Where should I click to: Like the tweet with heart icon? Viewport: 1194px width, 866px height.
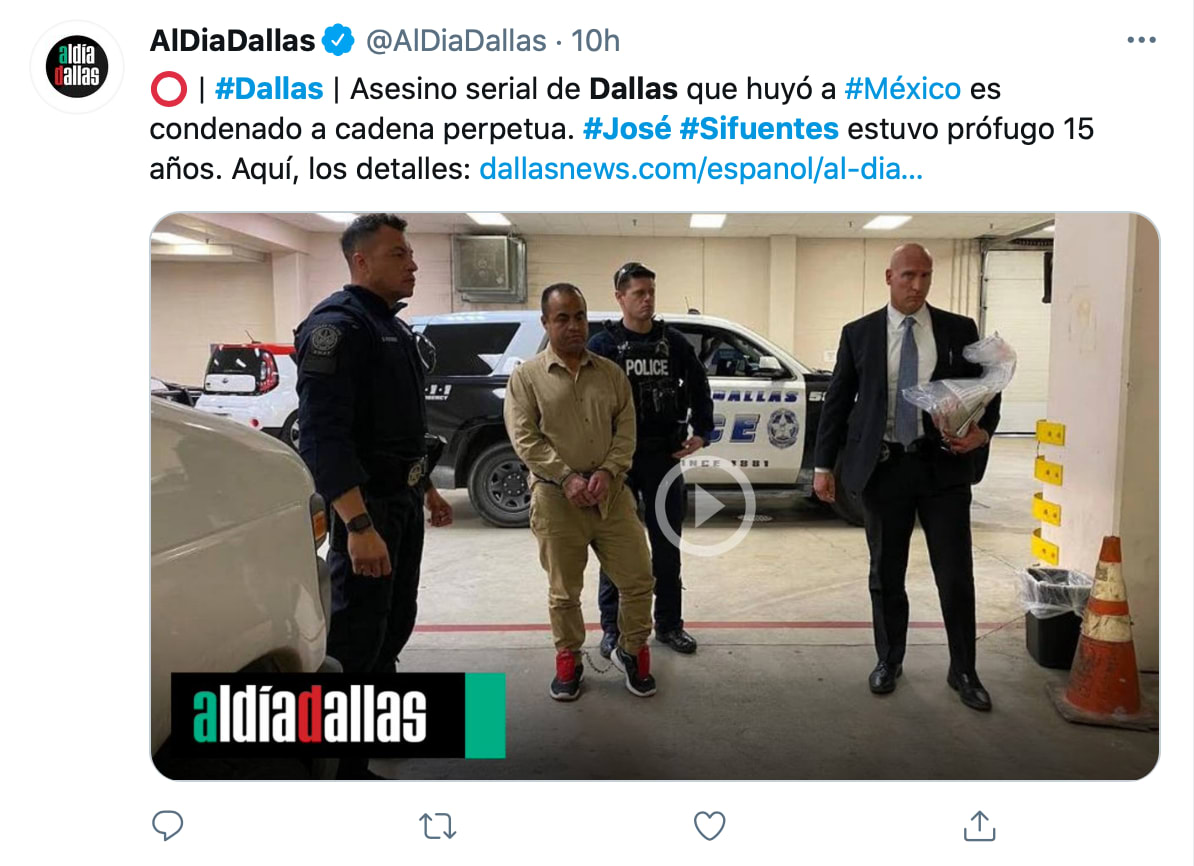(709, 826)
